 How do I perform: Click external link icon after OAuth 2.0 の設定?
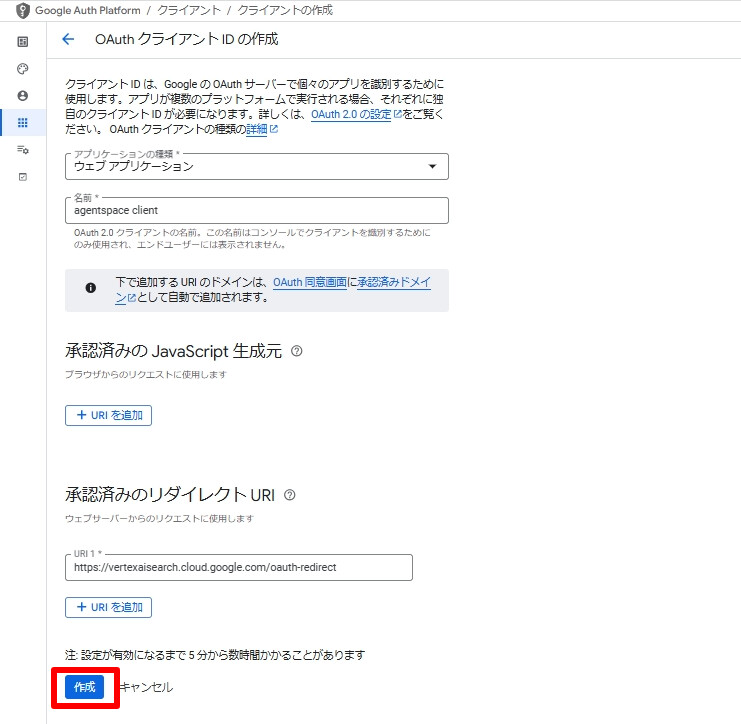[397, 114]
